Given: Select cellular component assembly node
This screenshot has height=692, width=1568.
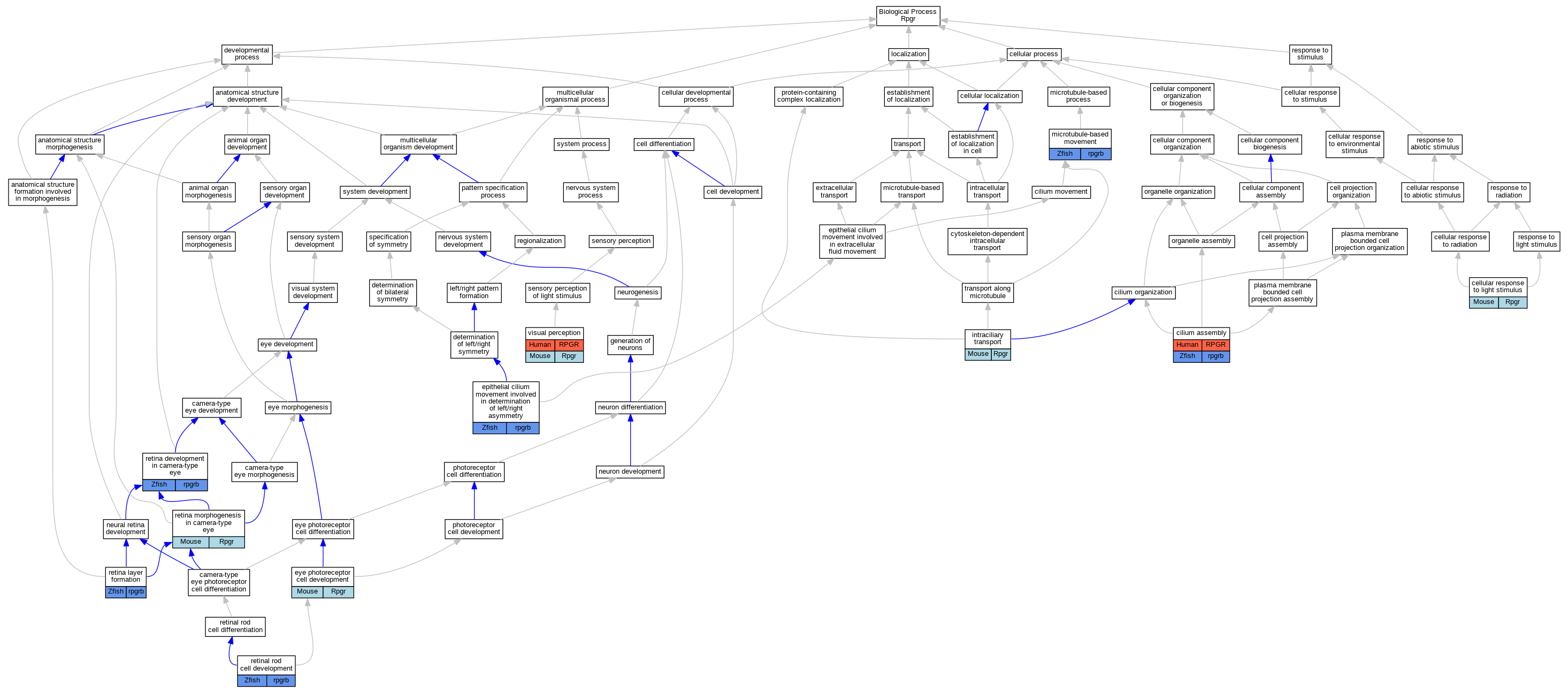Looking at the screenshot, I should pyautogui.click(x=1271, y=192).
